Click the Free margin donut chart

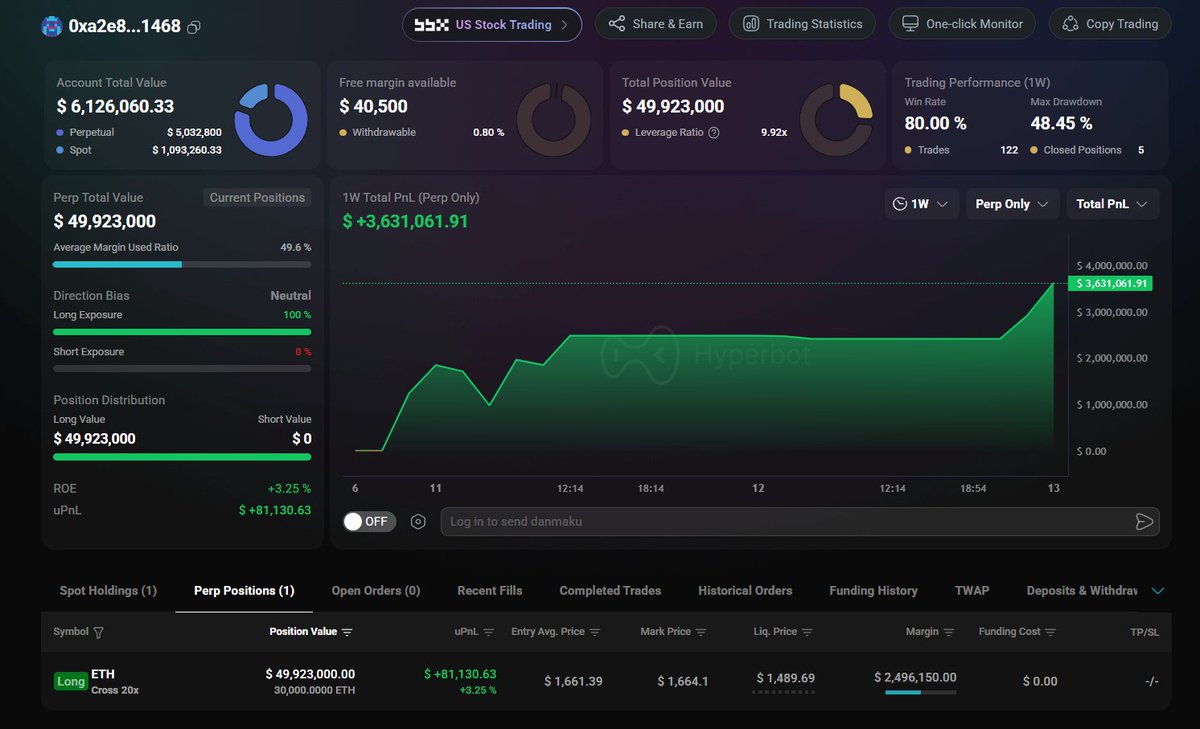click(x=554, y=120)
